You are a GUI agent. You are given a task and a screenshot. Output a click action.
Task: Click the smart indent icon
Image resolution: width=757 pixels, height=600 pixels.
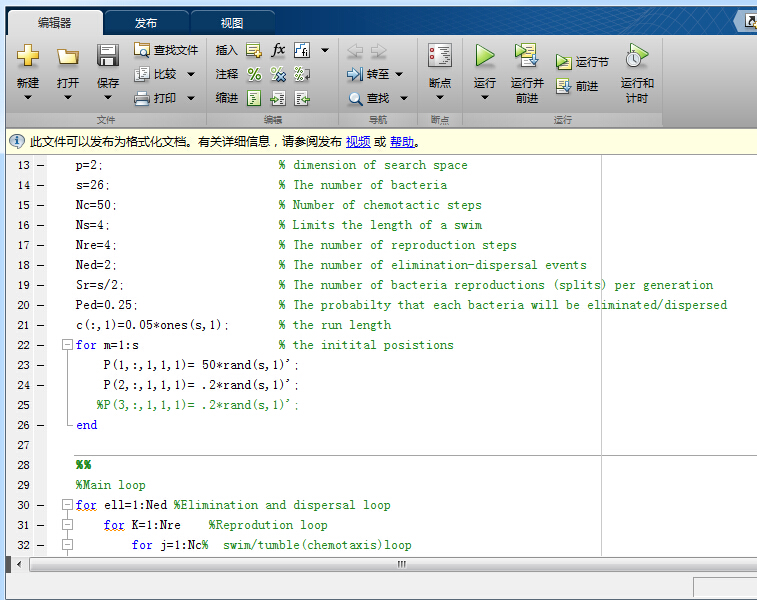point(254,98)
